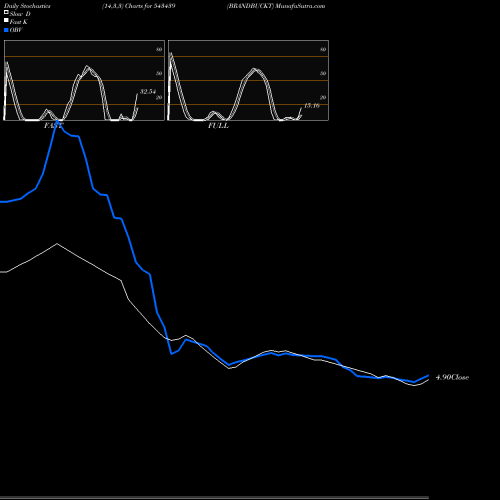The width and height of the screenshot is (500, 500).
Task: Click the 'FULL' chart caption
Action: [218, 126]
